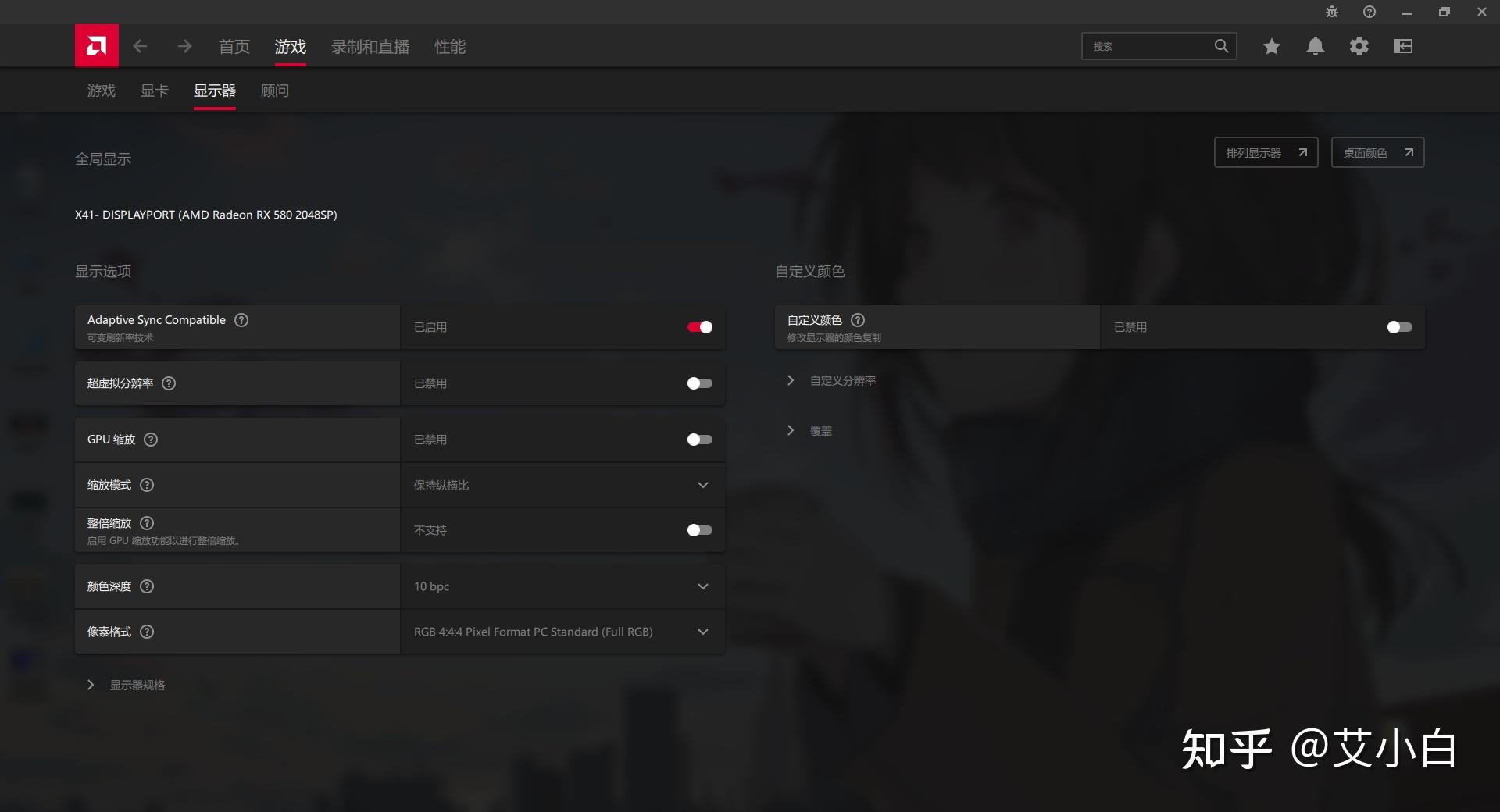Viewport: 1500px width, 812px height.
Task: Click 排列显示器 button
Action: pos(1266,152)
